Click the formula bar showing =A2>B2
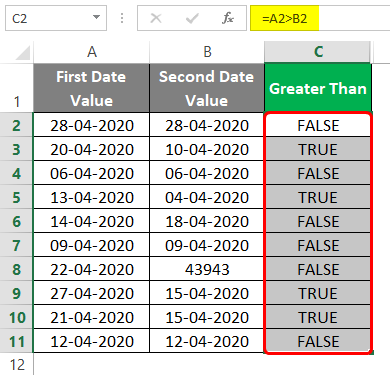390x375 pixels. click(320, 18)
